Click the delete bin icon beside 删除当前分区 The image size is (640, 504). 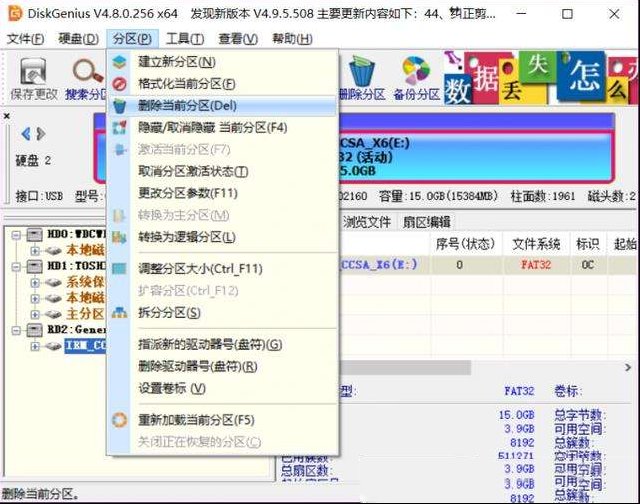tap(120, 106)
